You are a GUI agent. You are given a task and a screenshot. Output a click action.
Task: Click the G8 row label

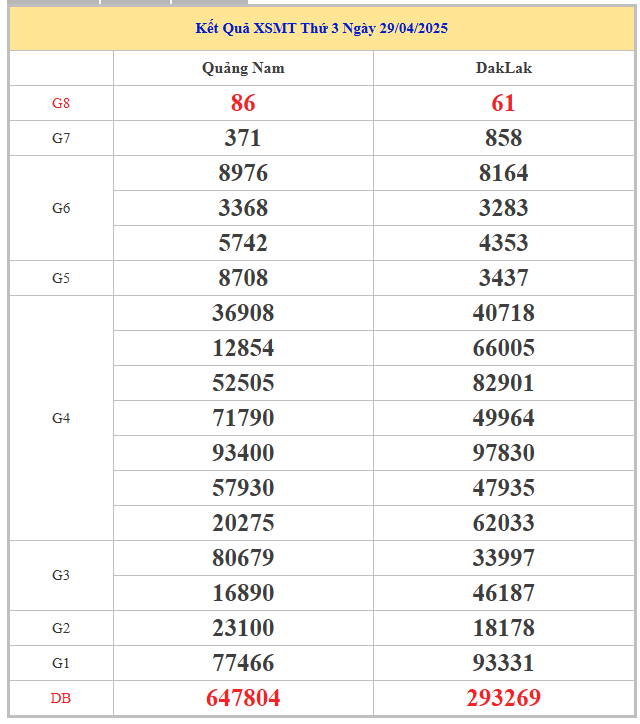coord(61,103)
